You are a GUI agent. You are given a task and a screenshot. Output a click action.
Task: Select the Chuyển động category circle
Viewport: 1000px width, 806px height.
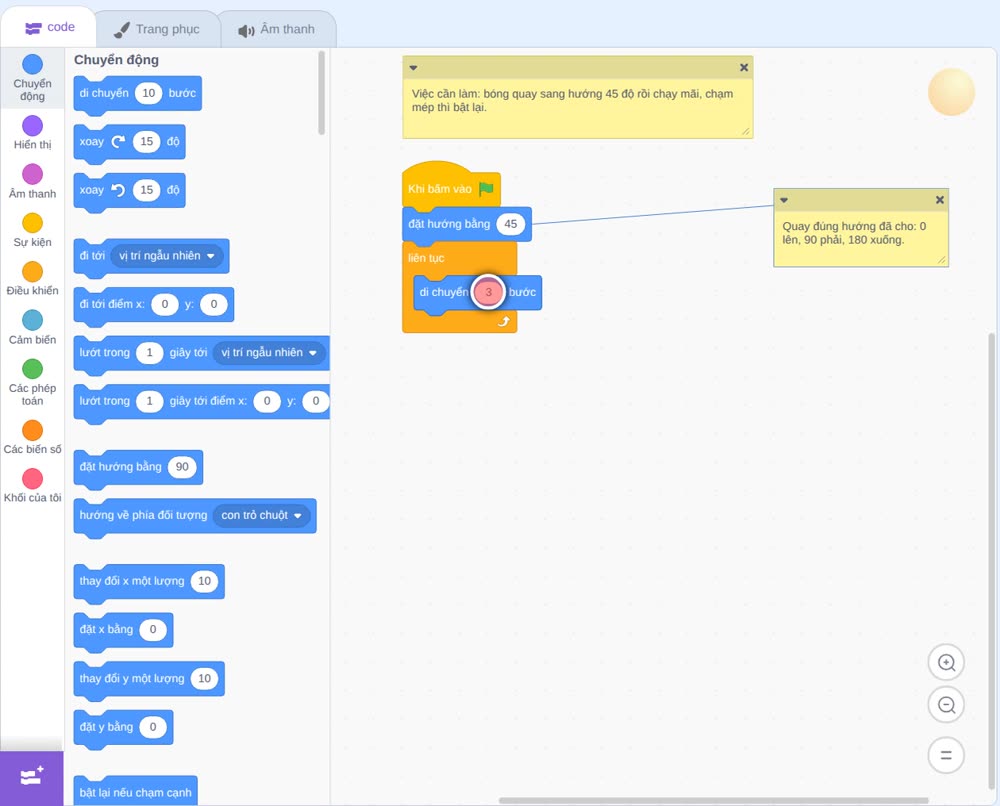coord(33,64)
